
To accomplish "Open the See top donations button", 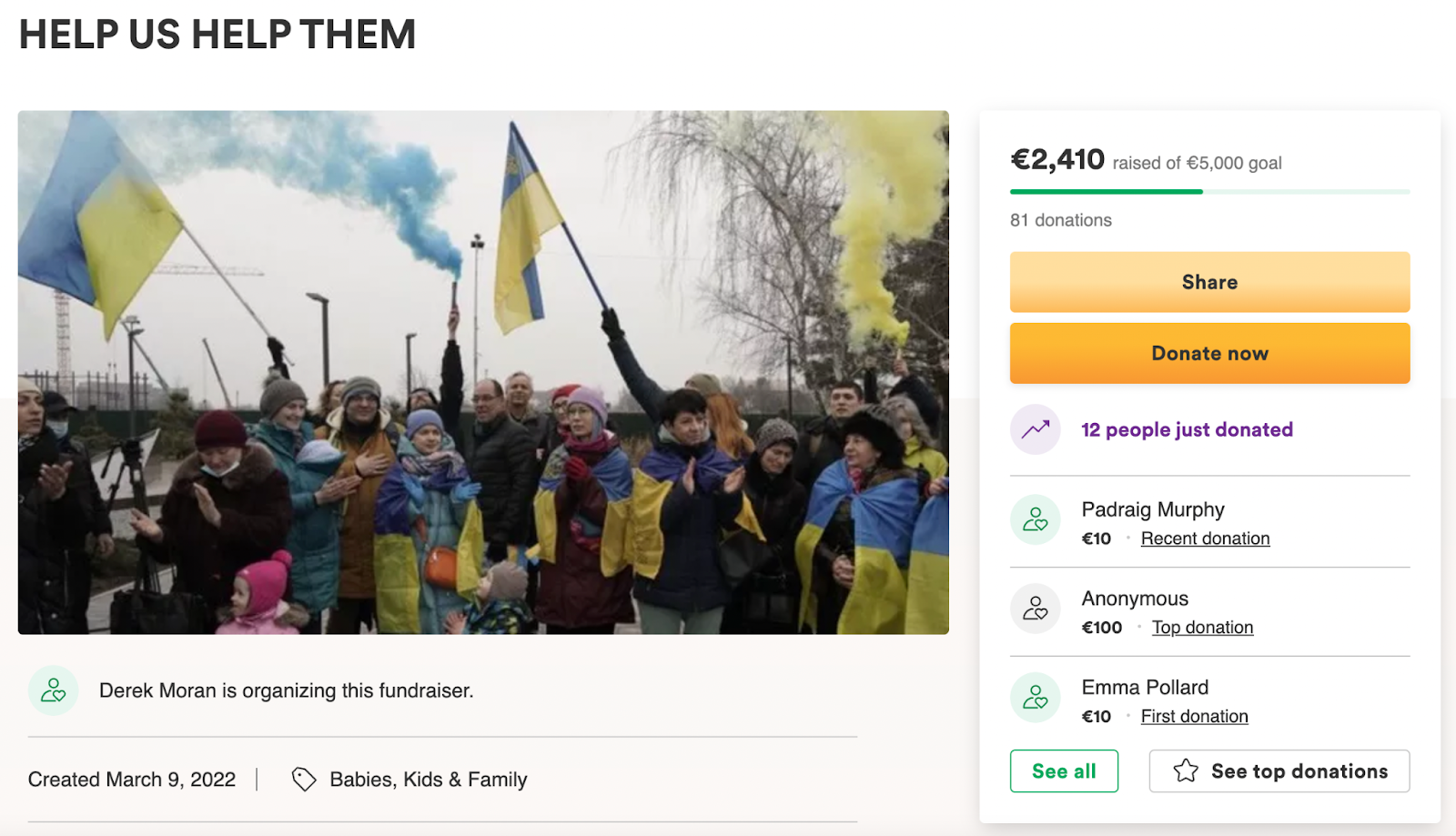I will (1299, 771).
